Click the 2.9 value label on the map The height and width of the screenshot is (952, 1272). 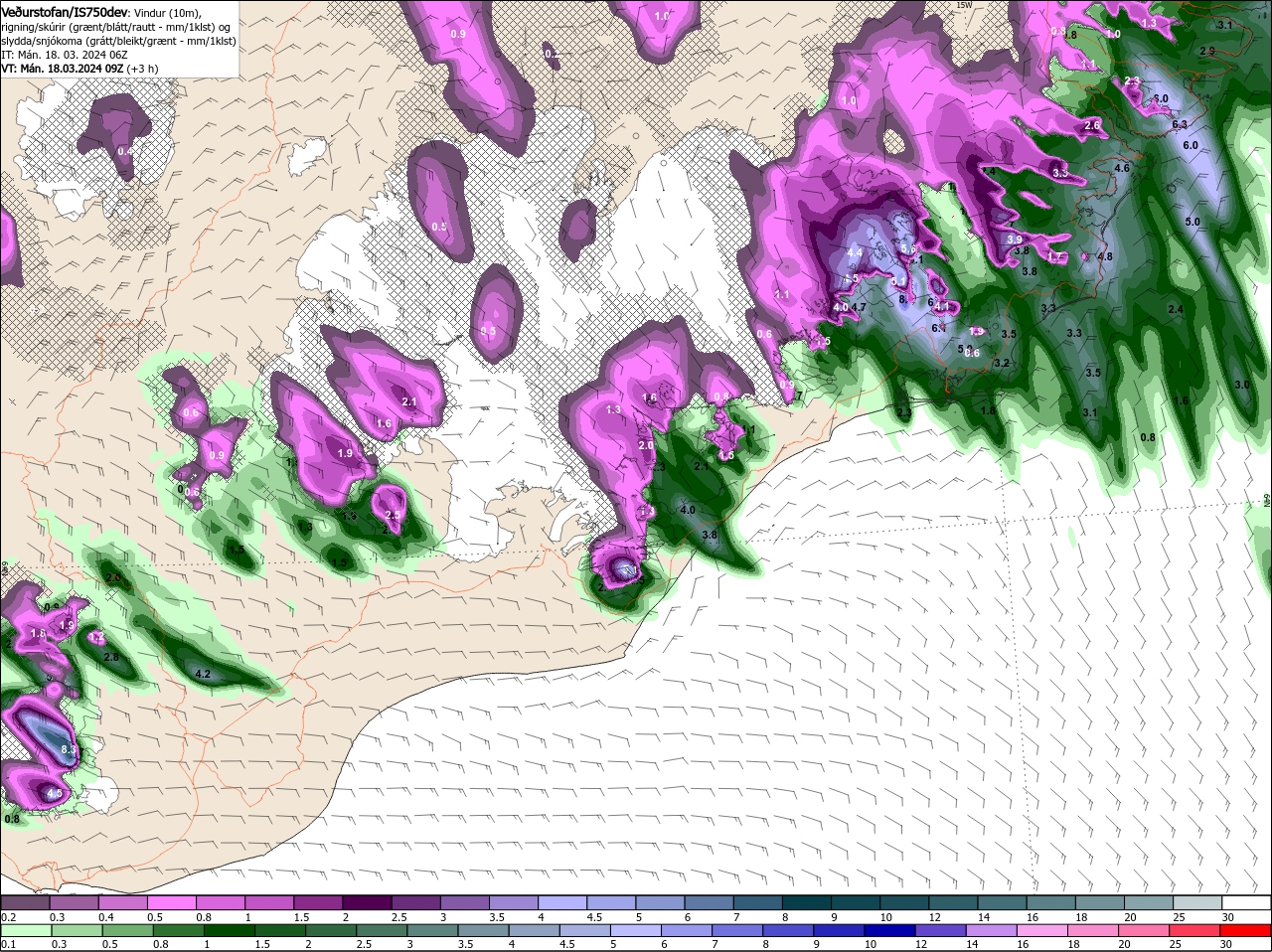click(1207, 51)
